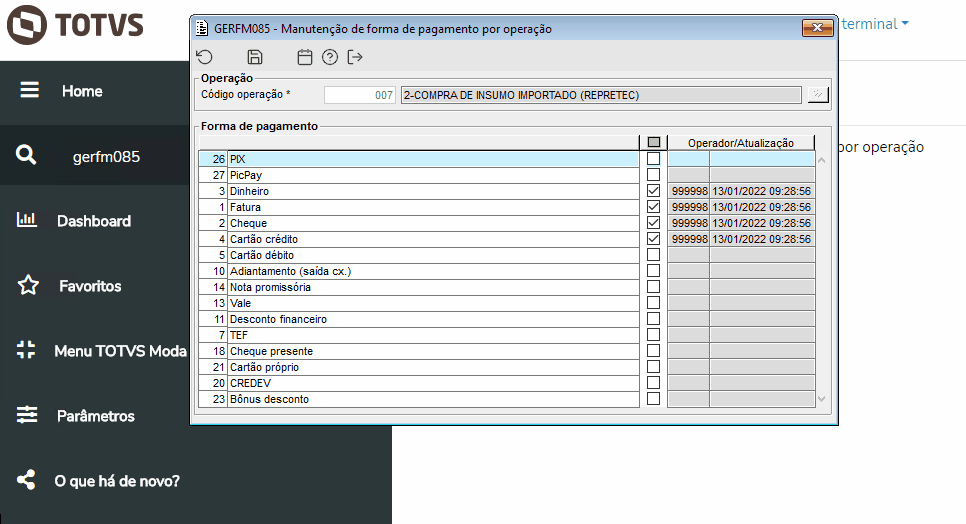Check the Bônus desconto checkbox
Image resolution: width=966 pixels, height=524 pixels.
click(654, 399)
